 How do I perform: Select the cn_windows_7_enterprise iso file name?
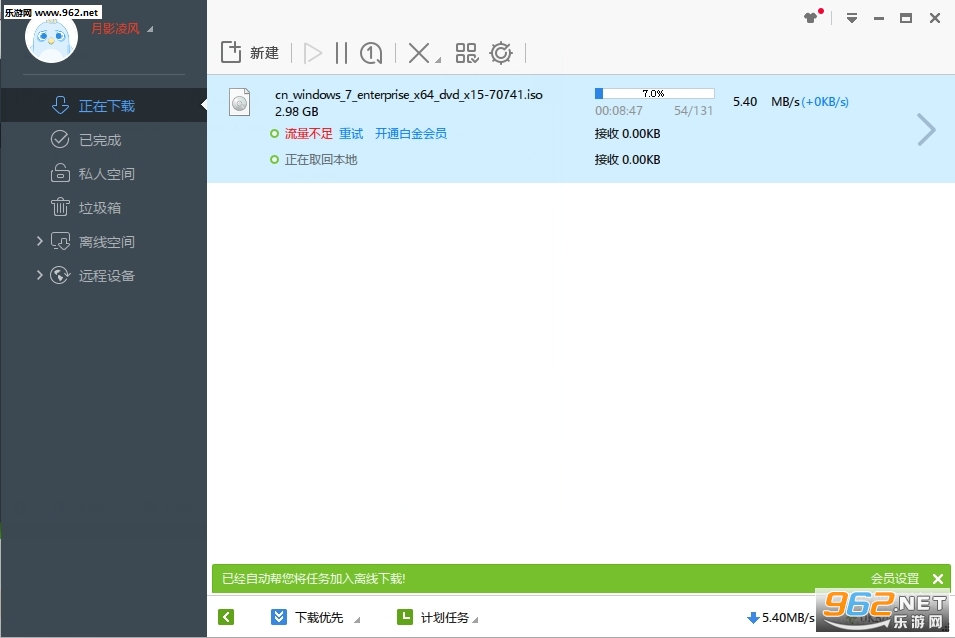click(x=409, y=95)
